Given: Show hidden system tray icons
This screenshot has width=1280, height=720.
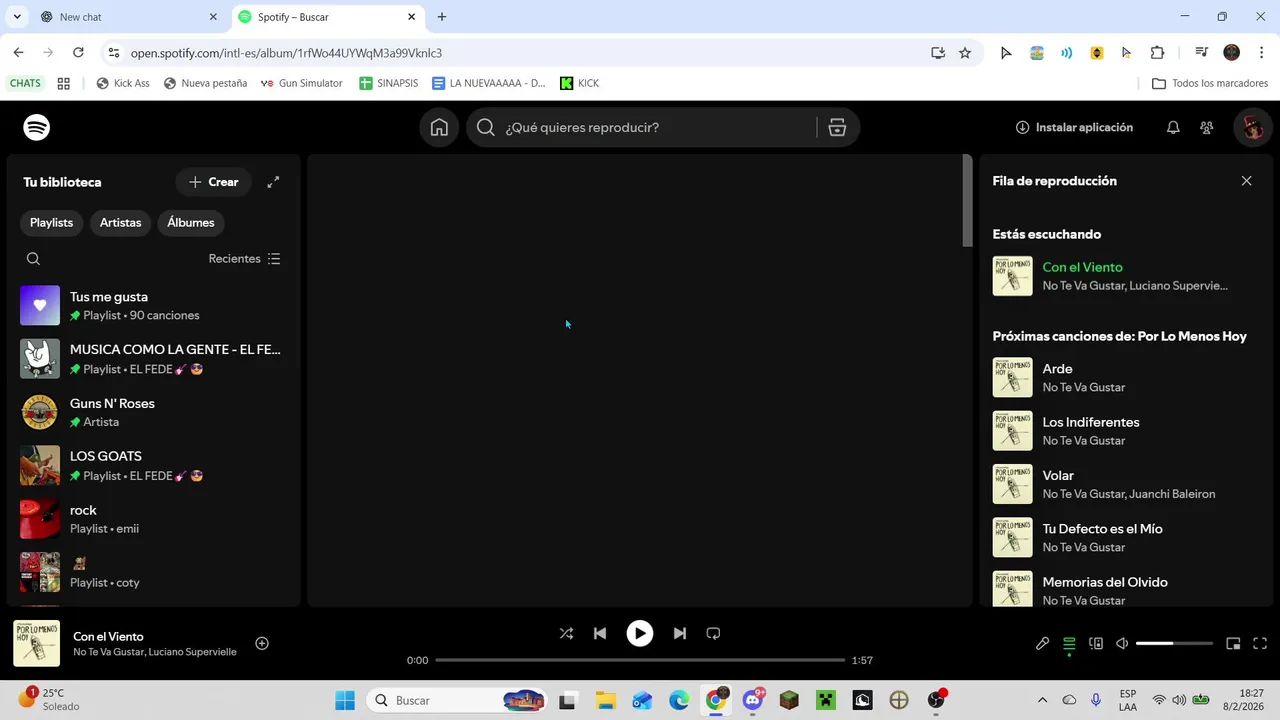Looking at the screenshot, I should point(1042,700).
